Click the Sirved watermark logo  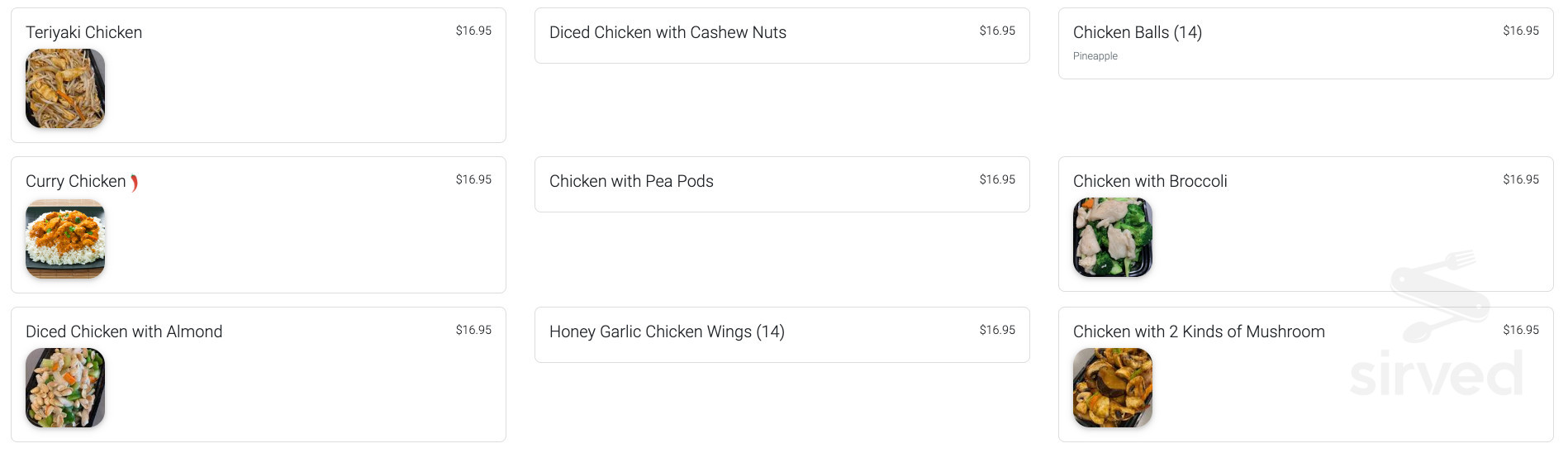tap(1437, 331)
